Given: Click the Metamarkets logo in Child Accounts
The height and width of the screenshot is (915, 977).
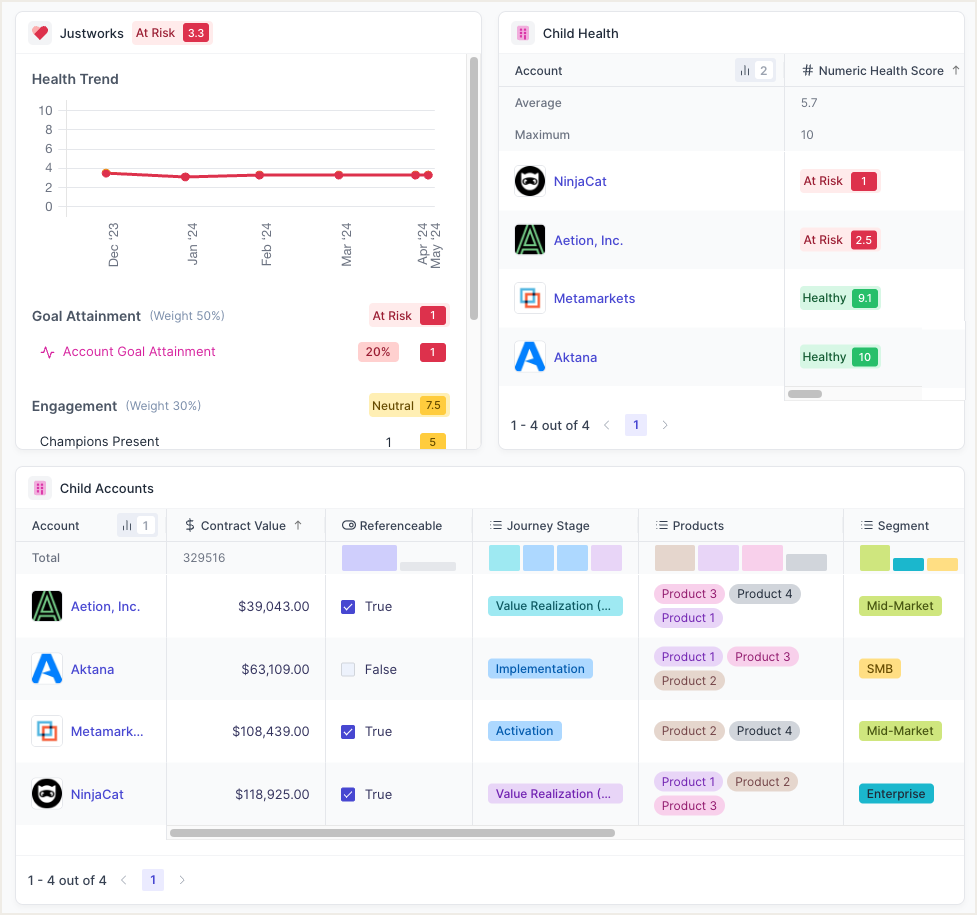Looking at the screenshot, I should [x=47, y=731].
